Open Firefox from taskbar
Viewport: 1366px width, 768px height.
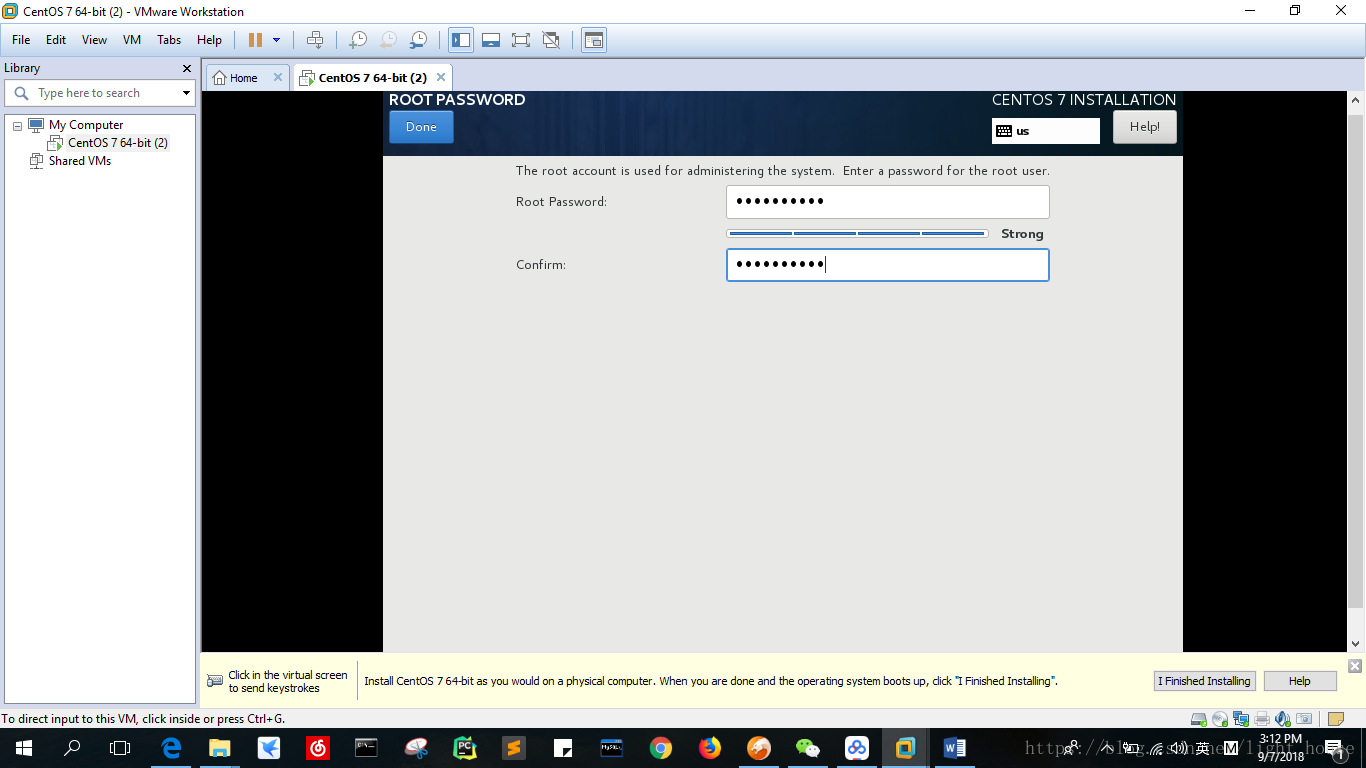pos(710,748)
